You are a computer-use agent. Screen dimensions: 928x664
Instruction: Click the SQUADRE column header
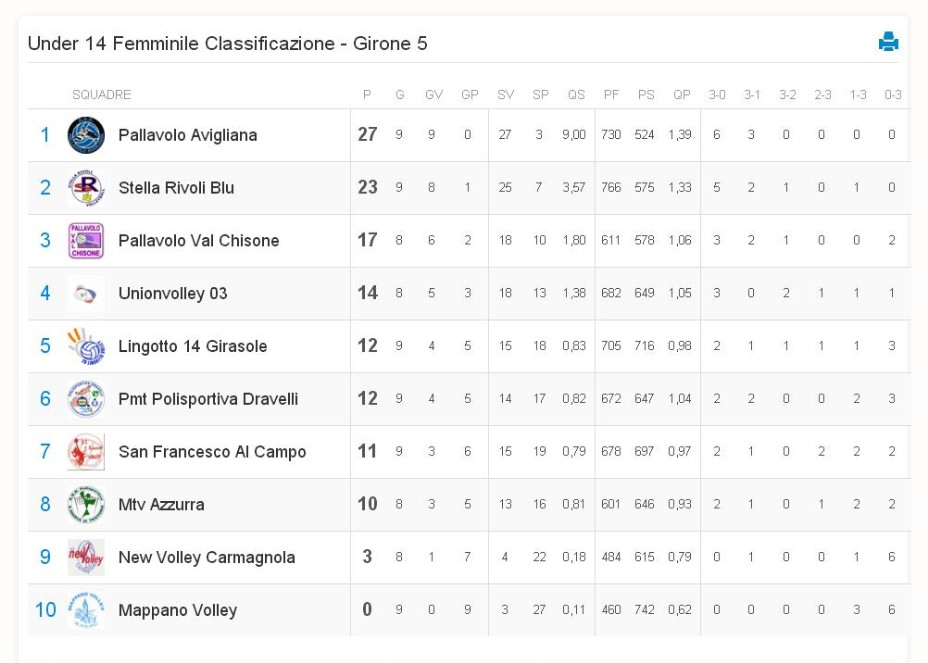coord(101,95)
